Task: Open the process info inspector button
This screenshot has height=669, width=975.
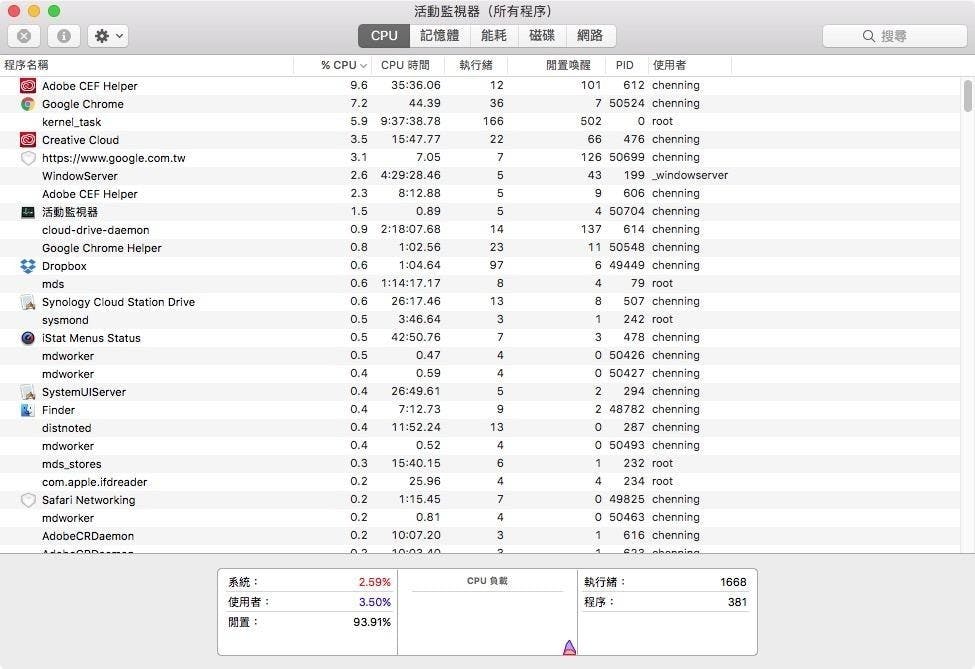Action: [x=63, y=36]
